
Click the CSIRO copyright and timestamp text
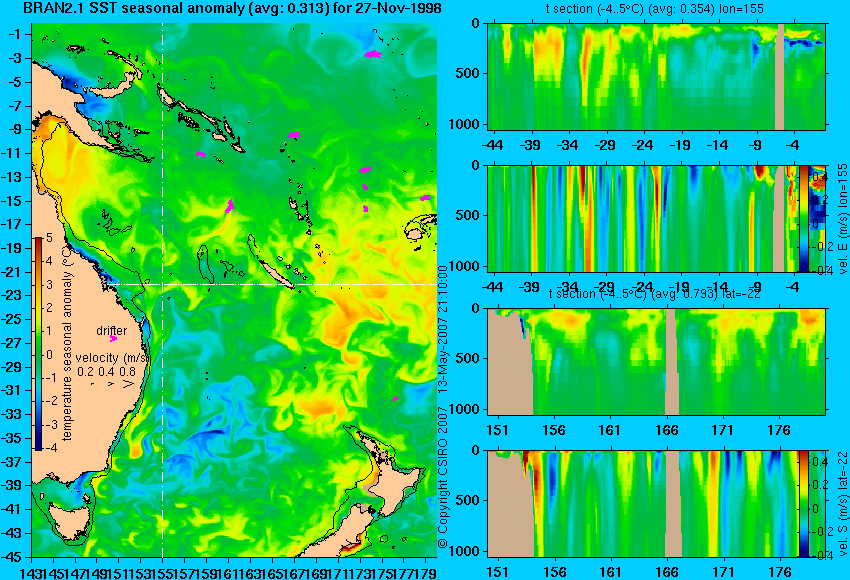click(x=443, y=407)
